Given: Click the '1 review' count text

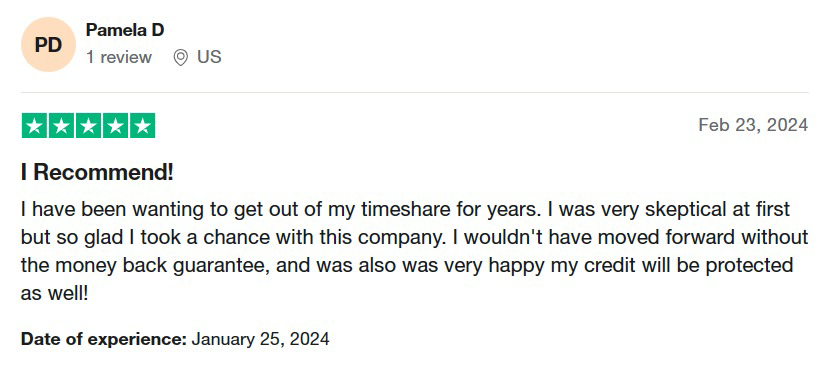Looking at the screenshot, I should [119, 57].
